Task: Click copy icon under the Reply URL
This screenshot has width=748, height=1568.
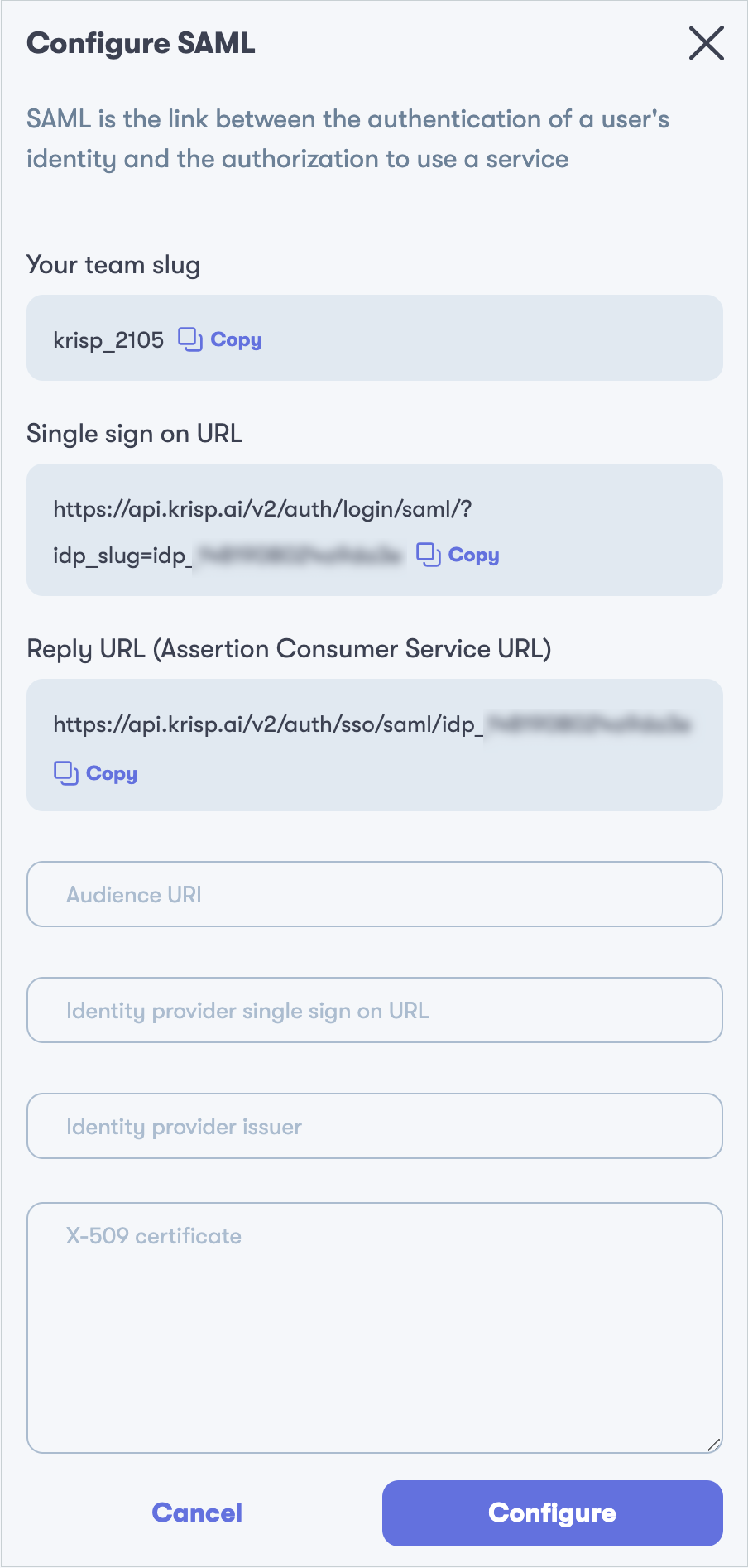Action: (66, 773)
